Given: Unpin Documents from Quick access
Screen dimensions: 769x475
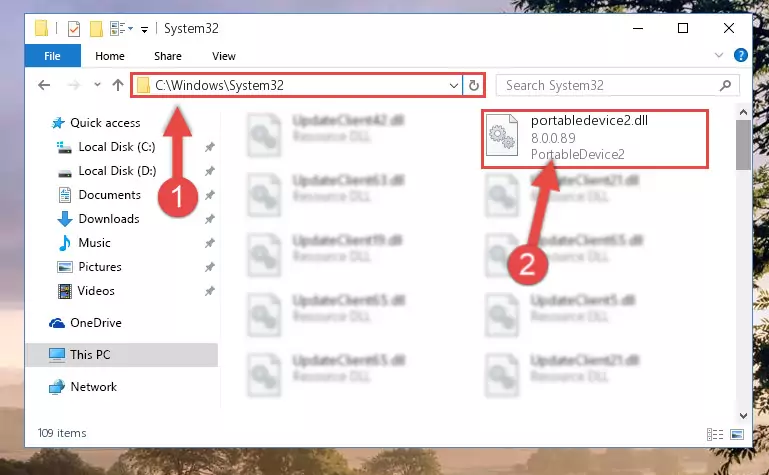Looking at the screenshot, I should 209,195.
